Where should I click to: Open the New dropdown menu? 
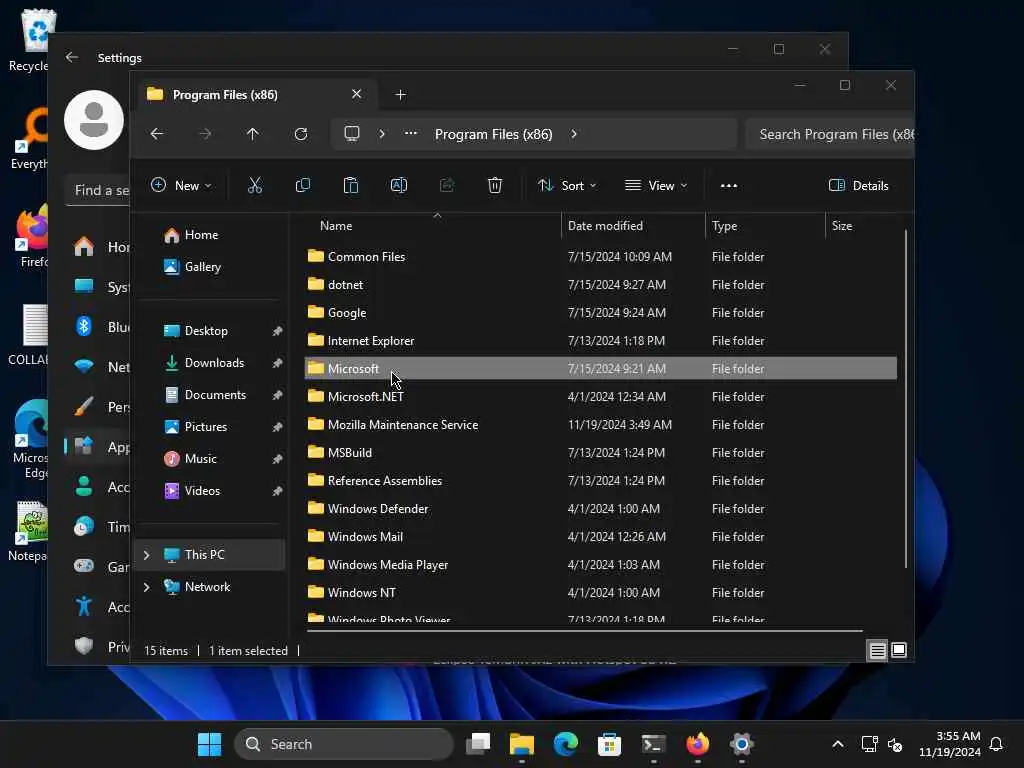[181, 185]
